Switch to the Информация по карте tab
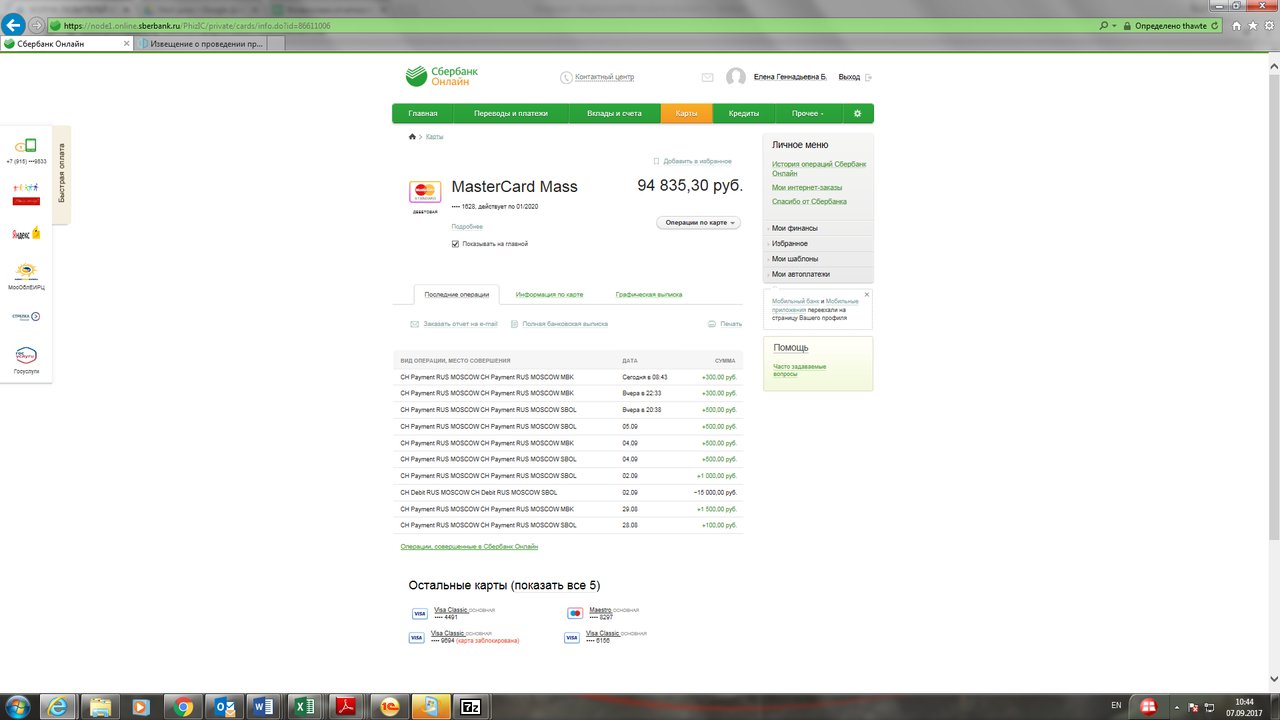The image size is (1280, 720). [549, 295]
